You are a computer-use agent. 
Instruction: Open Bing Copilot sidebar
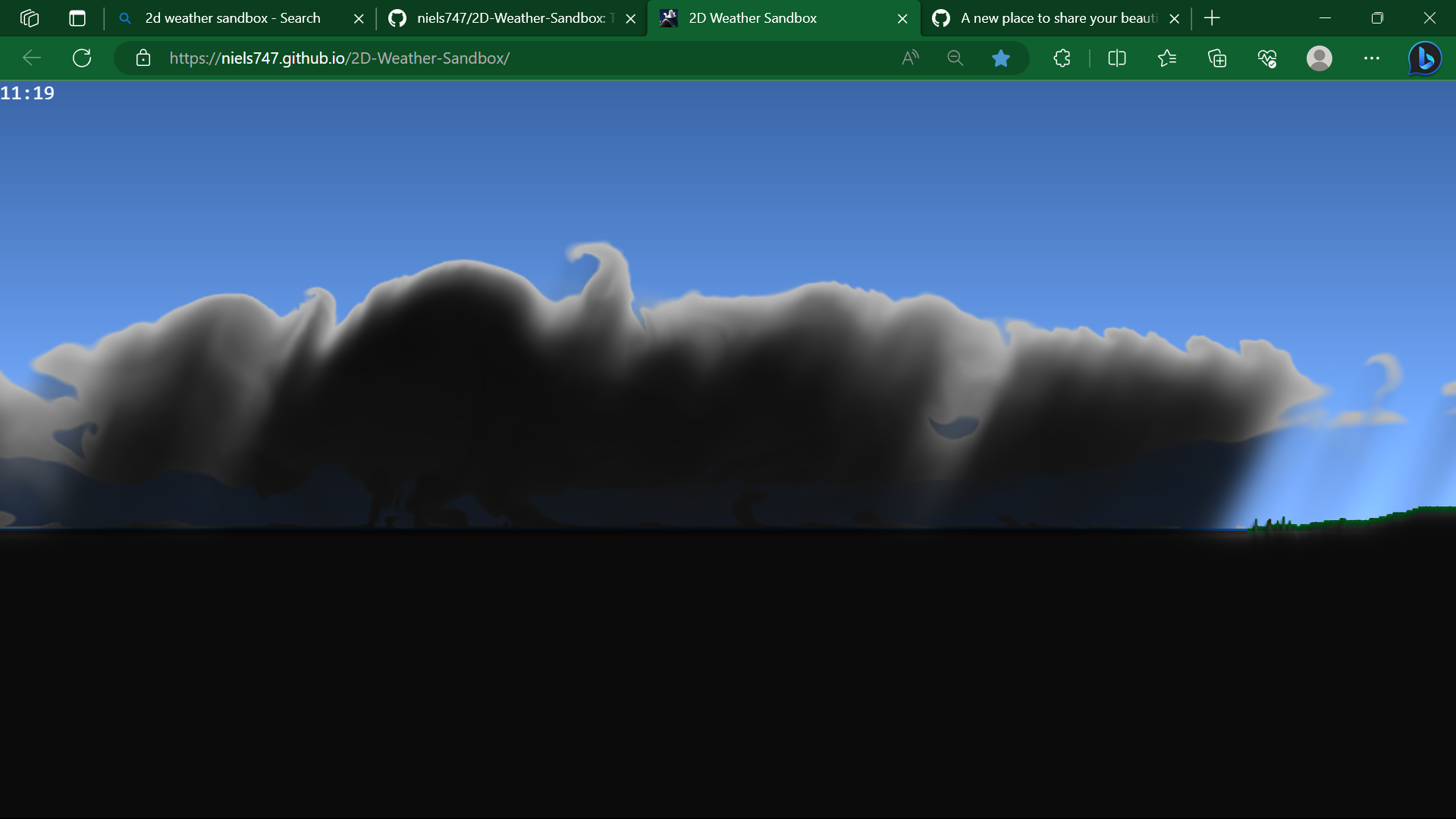pos(1424,58)
